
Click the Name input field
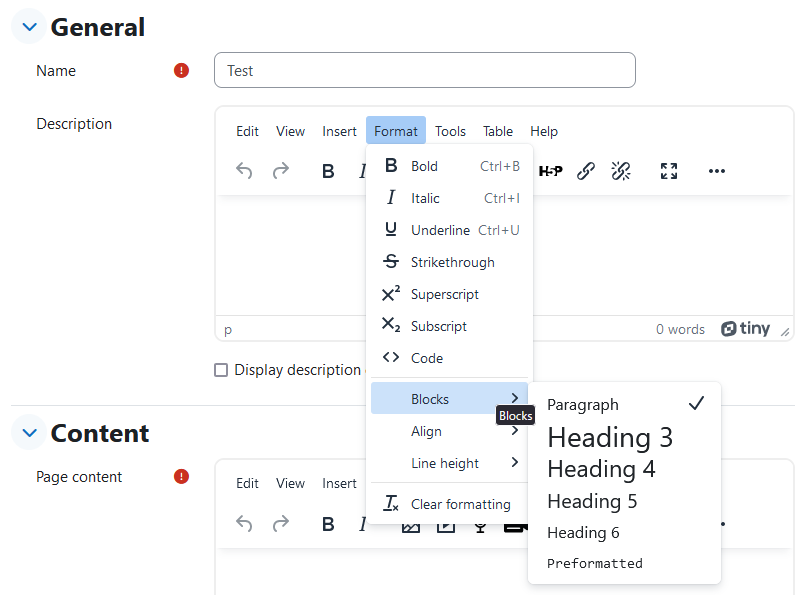tap(425, 70)
